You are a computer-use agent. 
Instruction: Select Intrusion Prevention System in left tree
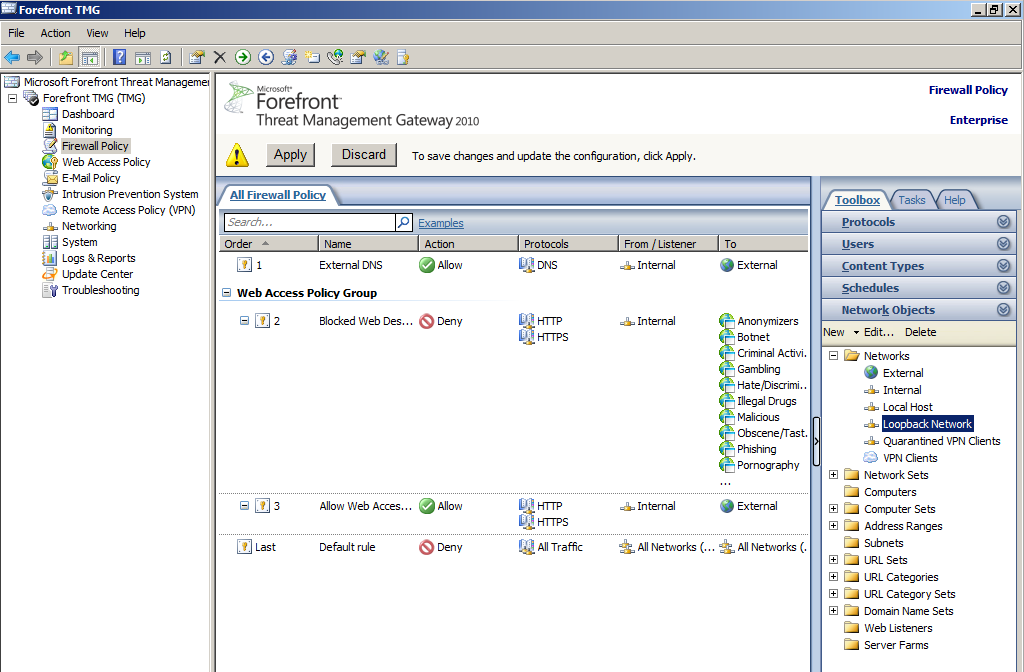130,194
